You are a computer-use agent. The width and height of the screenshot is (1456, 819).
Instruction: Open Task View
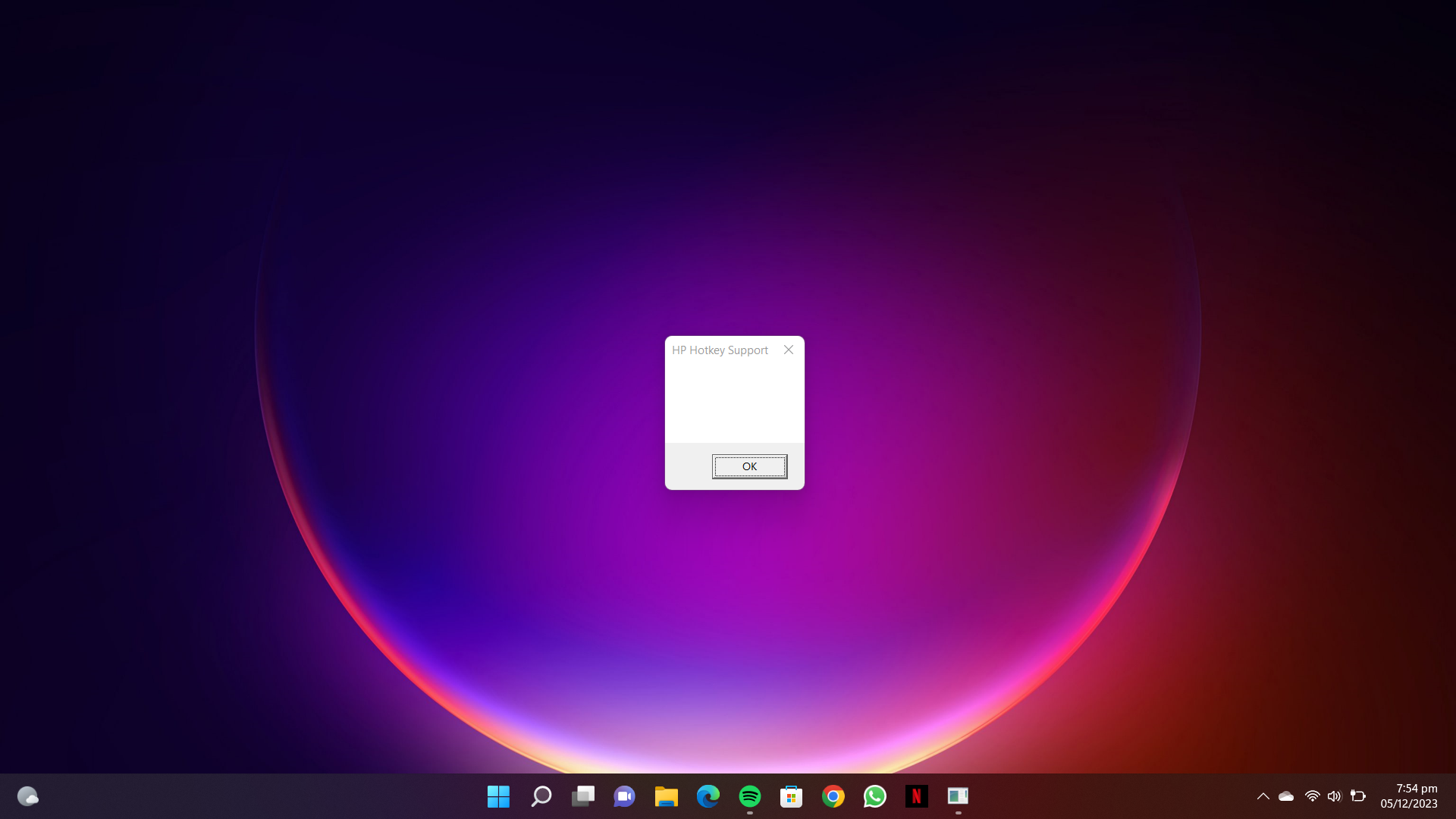582,796
